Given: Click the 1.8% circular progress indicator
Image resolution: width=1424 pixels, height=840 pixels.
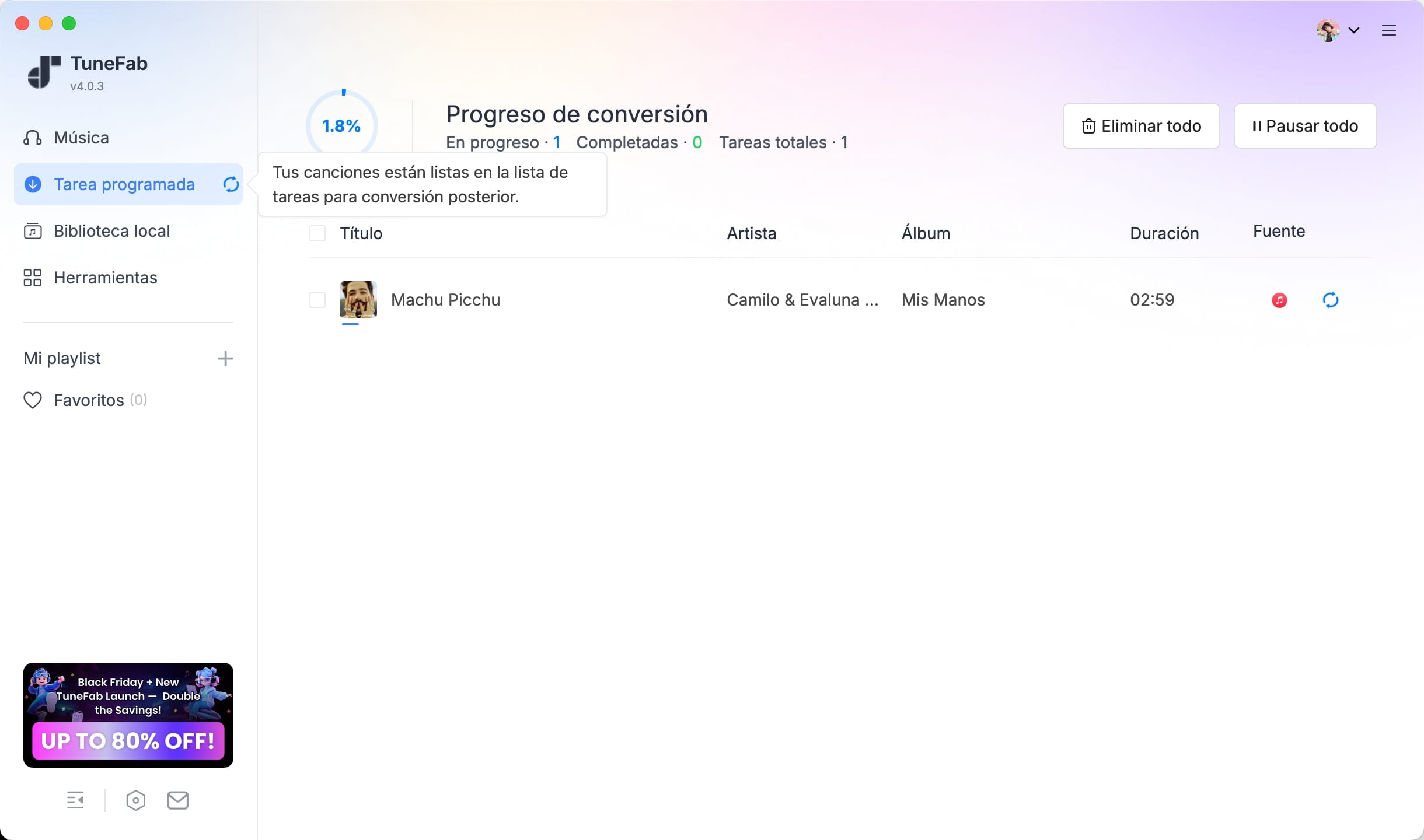Looking at the screenshot, I should [342, 125].
